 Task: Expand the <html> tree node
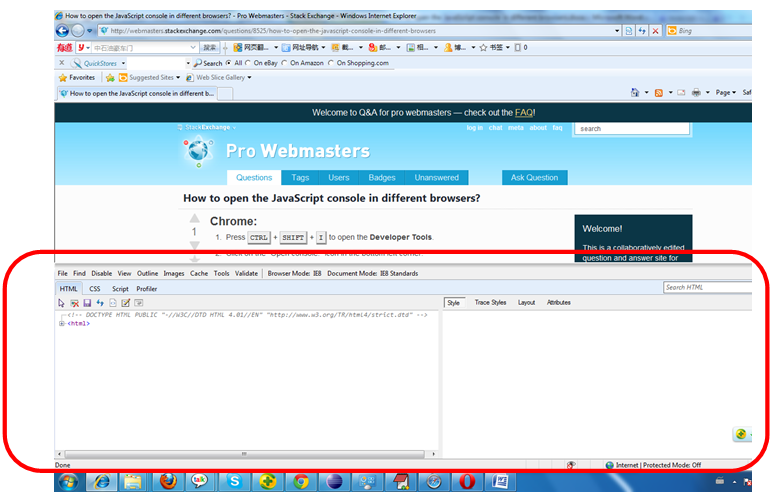61,324
